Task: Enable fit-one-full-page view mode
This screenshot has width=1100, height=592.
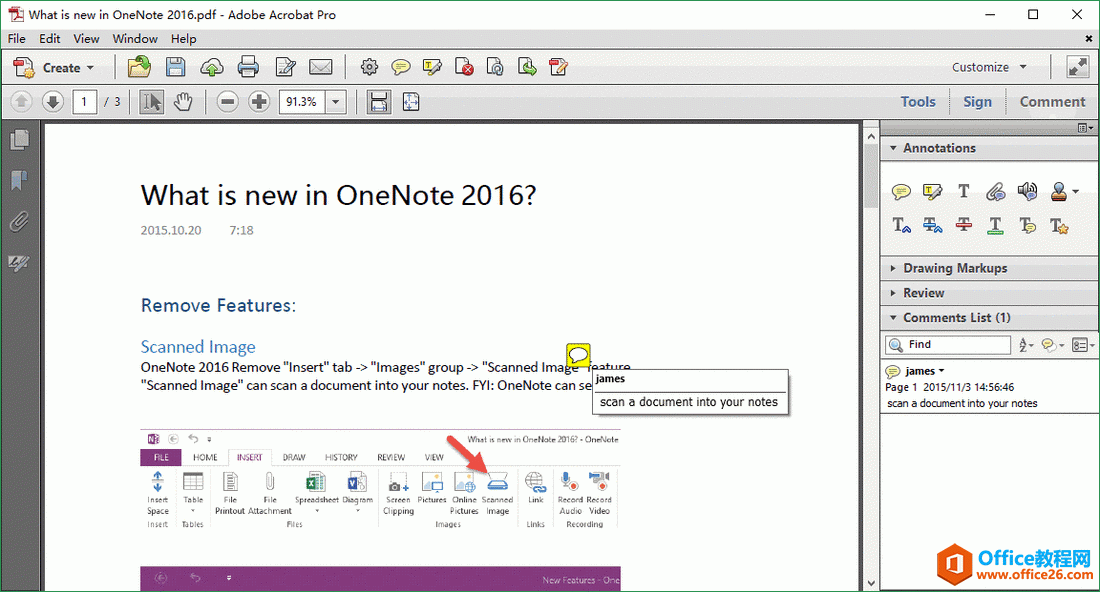Action: [x=411, y=101]
